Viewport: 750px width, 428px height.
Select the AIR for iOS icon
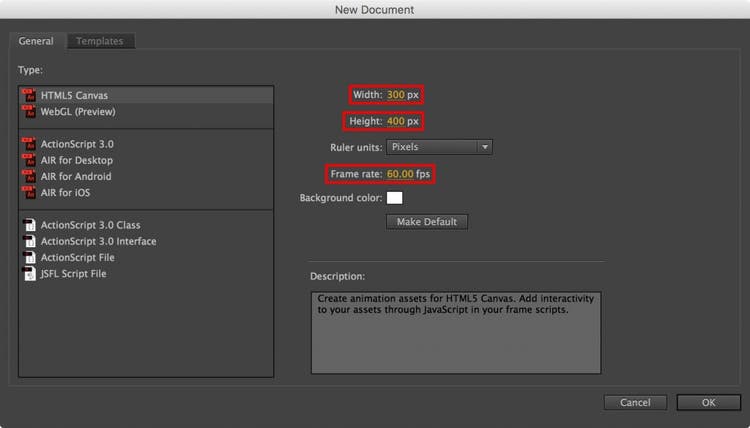[28, 192]
